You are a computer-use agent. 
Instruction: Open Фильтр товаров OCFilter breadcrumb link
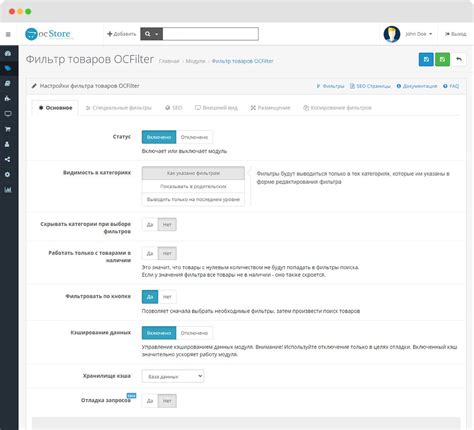coord(242,61)
